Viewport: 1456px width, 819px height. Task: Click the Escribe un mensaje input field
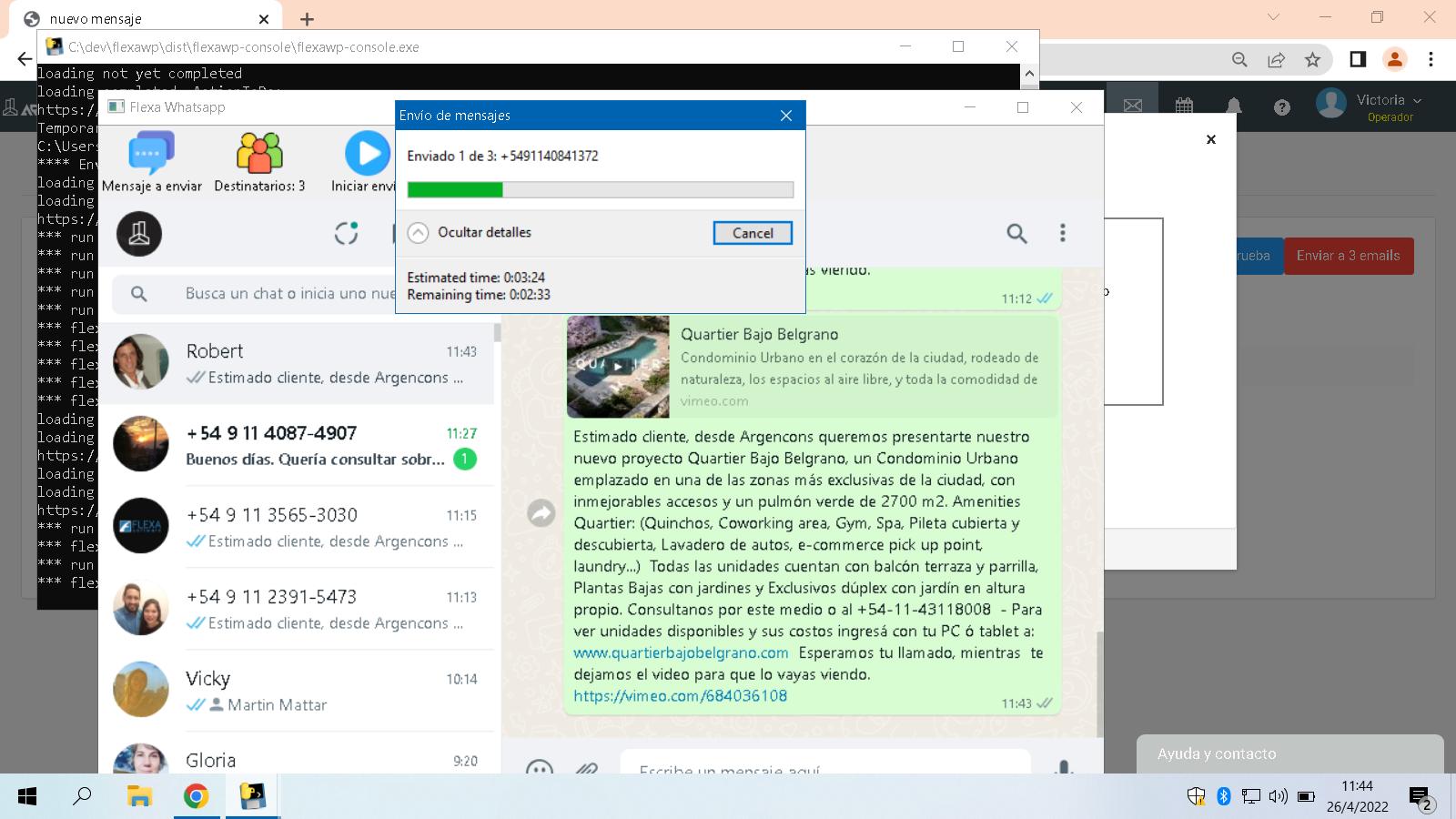pyautogui.click(x=824, y=764)
